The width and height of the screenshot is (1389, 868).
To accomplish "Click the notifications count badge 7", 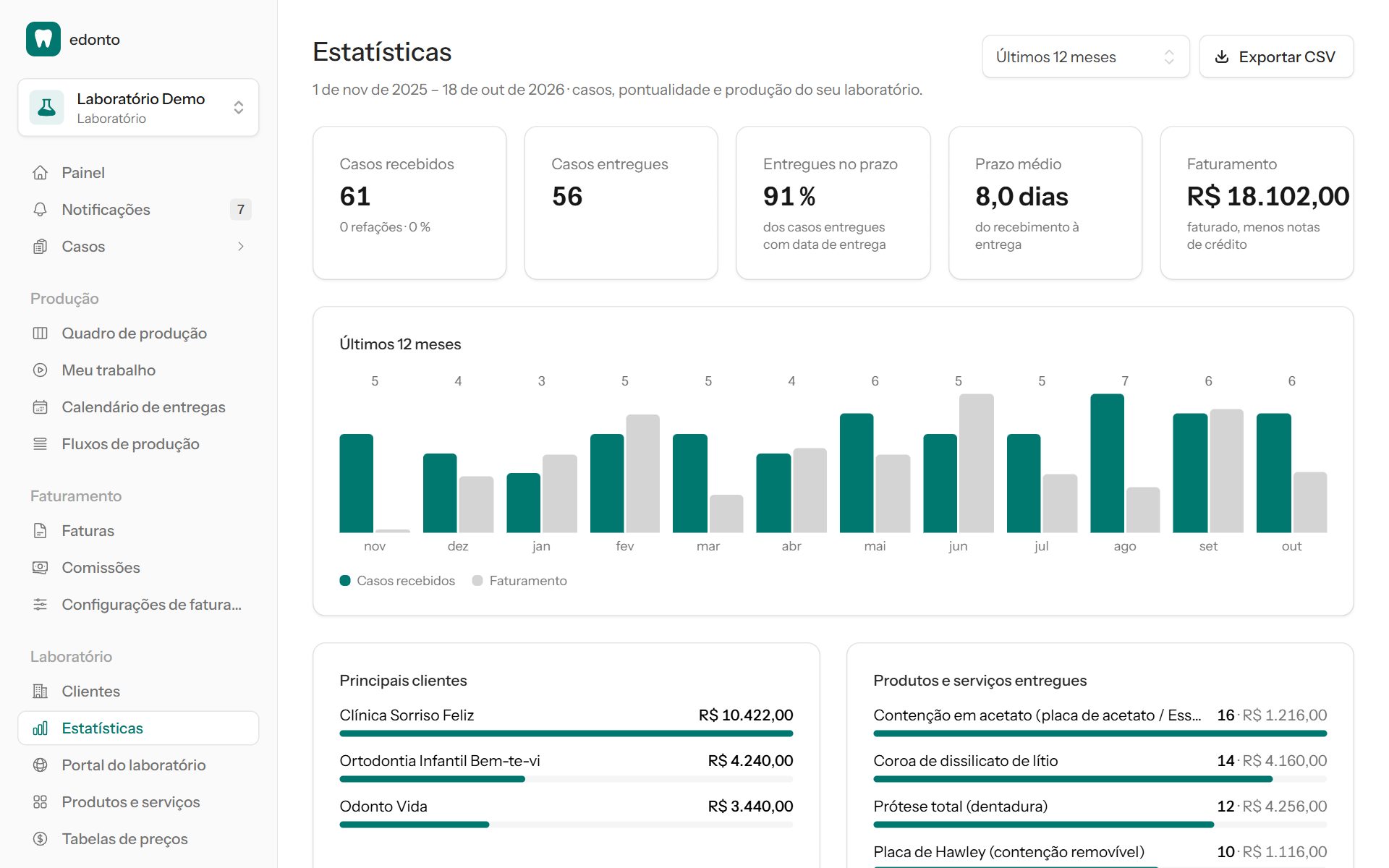I will (x=241, y=210).
